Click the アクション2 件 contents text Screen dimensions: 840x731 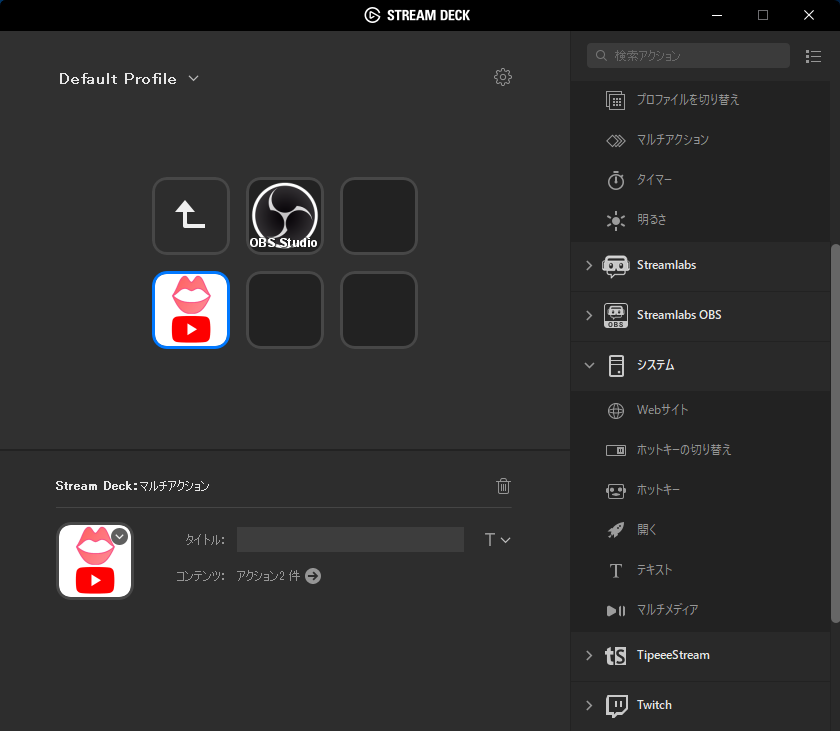click(x=268, y=576)
